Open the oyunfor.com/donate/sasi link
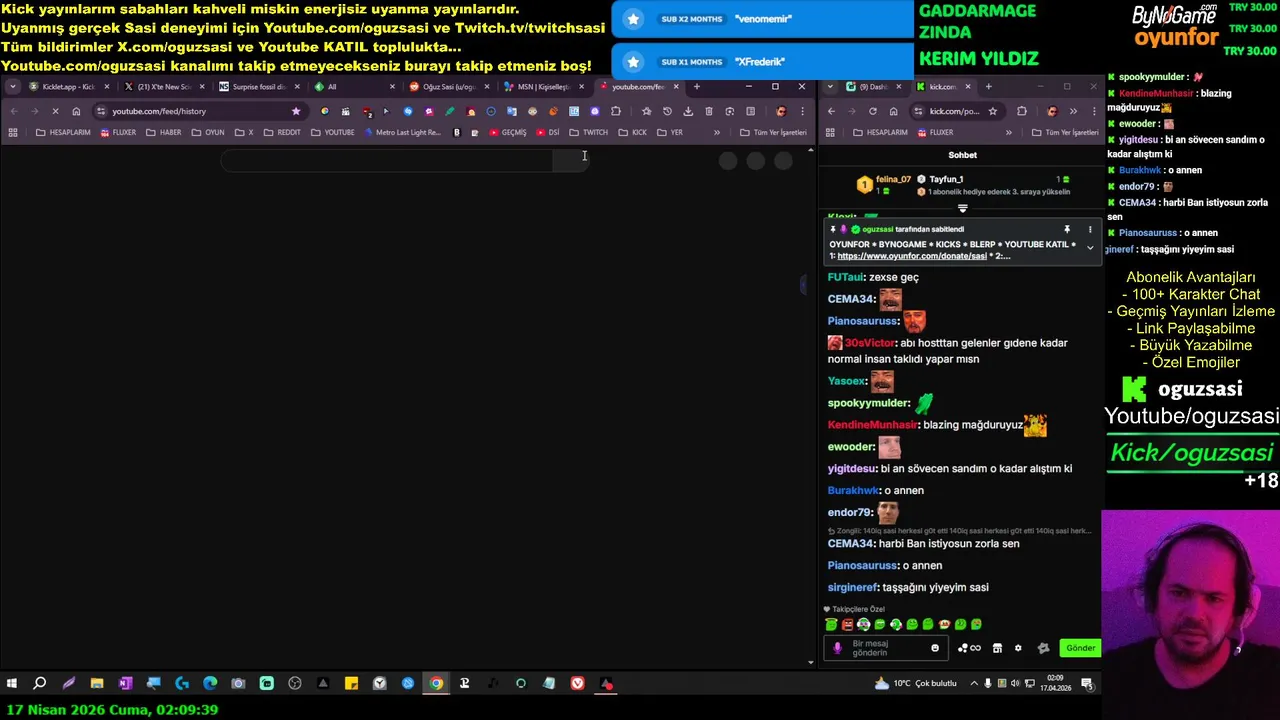Screen dimensions: 1280x720 [x=912, y=256]
